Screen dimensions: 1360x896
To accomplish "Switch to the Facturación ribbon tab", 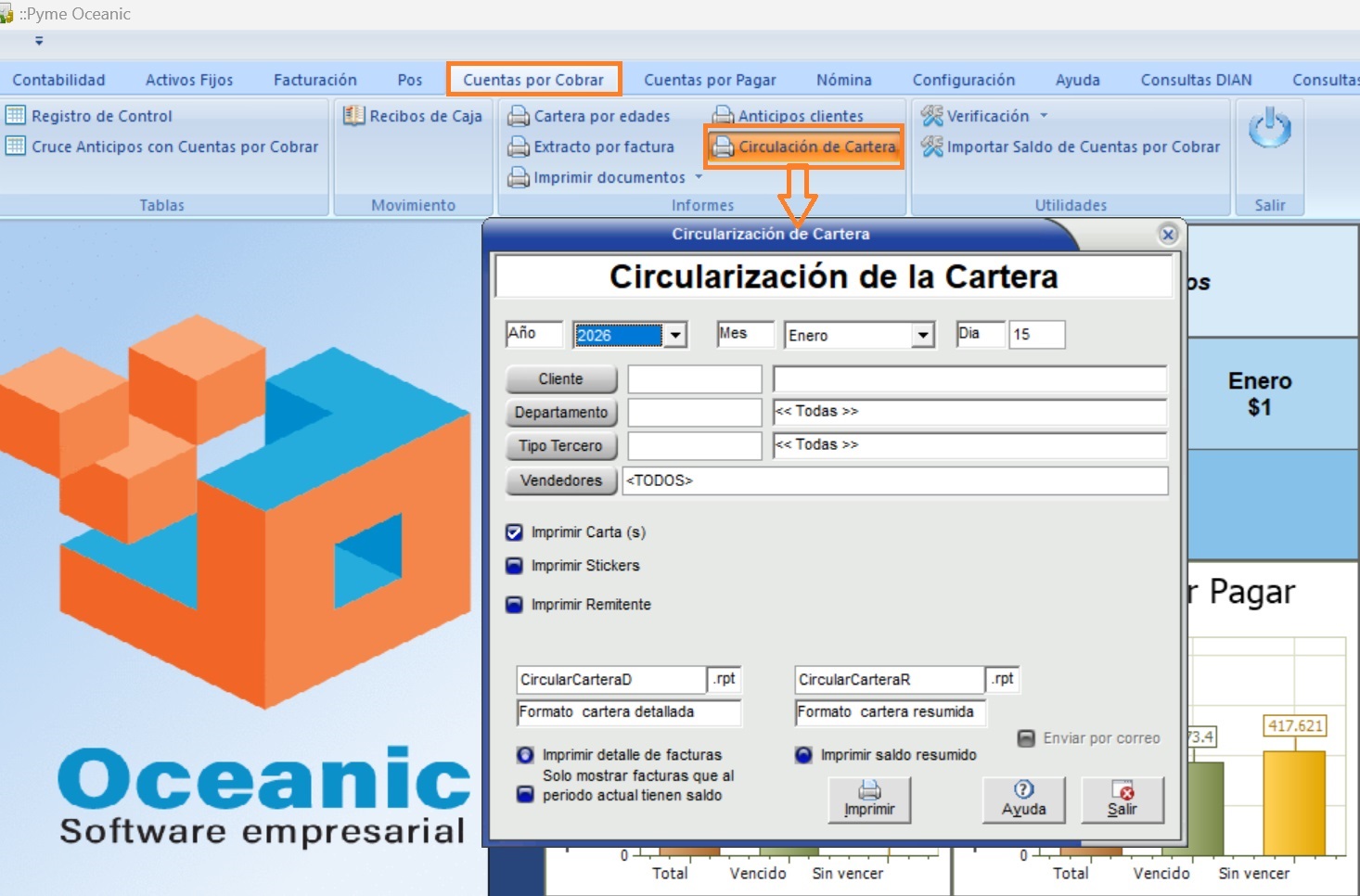I will click(x=314, y=80).
